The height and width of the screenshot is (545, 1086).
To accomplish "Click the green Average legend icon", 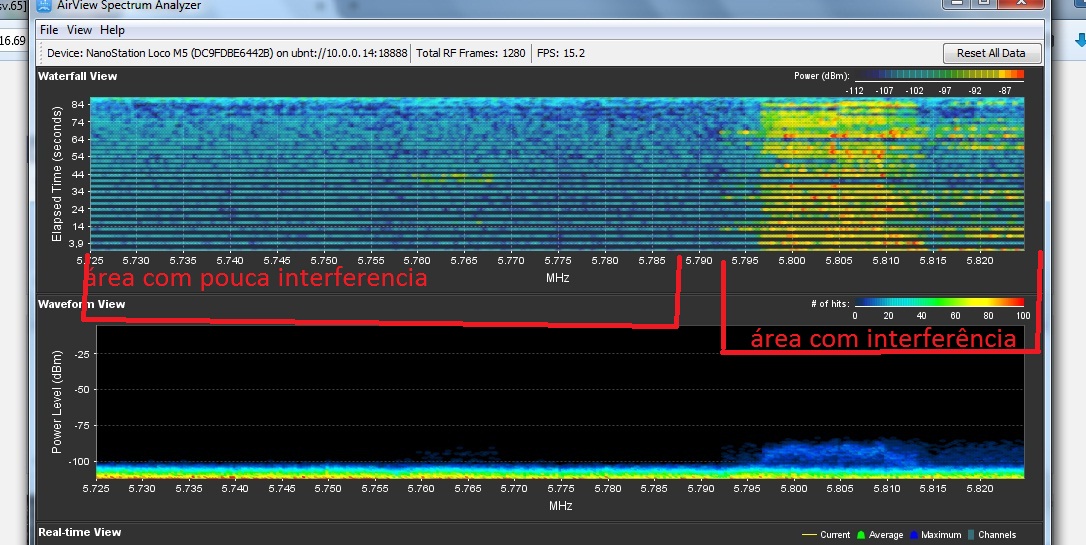I will tap(864, 535).
